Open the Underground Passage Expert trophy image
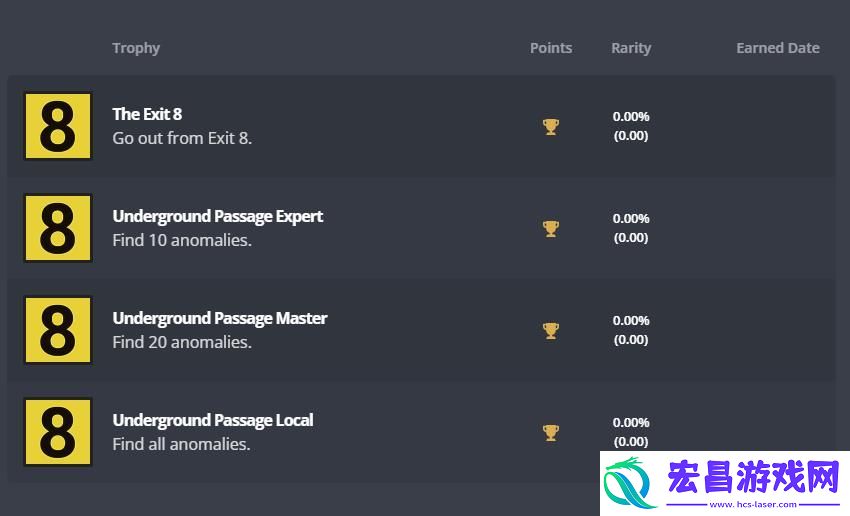 click(58, 228)
